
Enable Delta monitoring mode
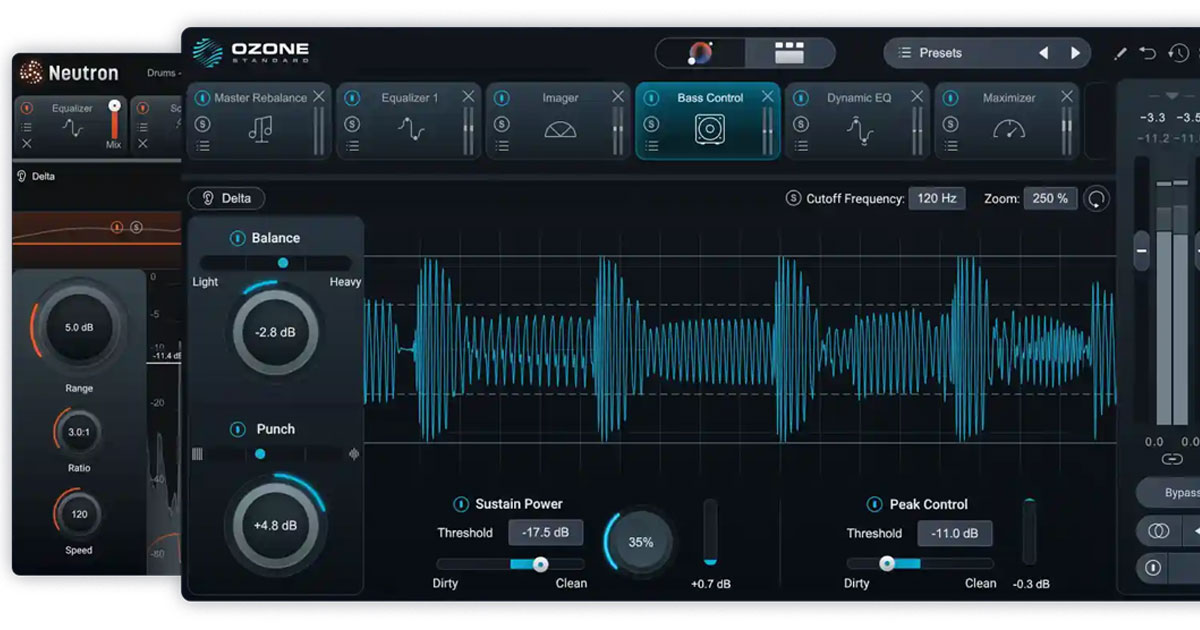point(225,198)
